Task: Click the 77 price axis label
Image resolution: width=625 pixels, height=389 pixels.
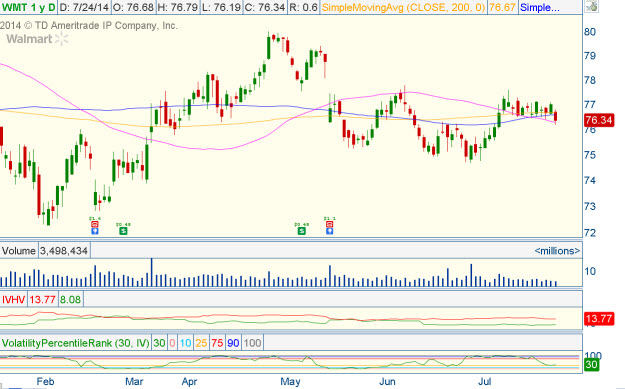Action: click(x=590, y=104)
